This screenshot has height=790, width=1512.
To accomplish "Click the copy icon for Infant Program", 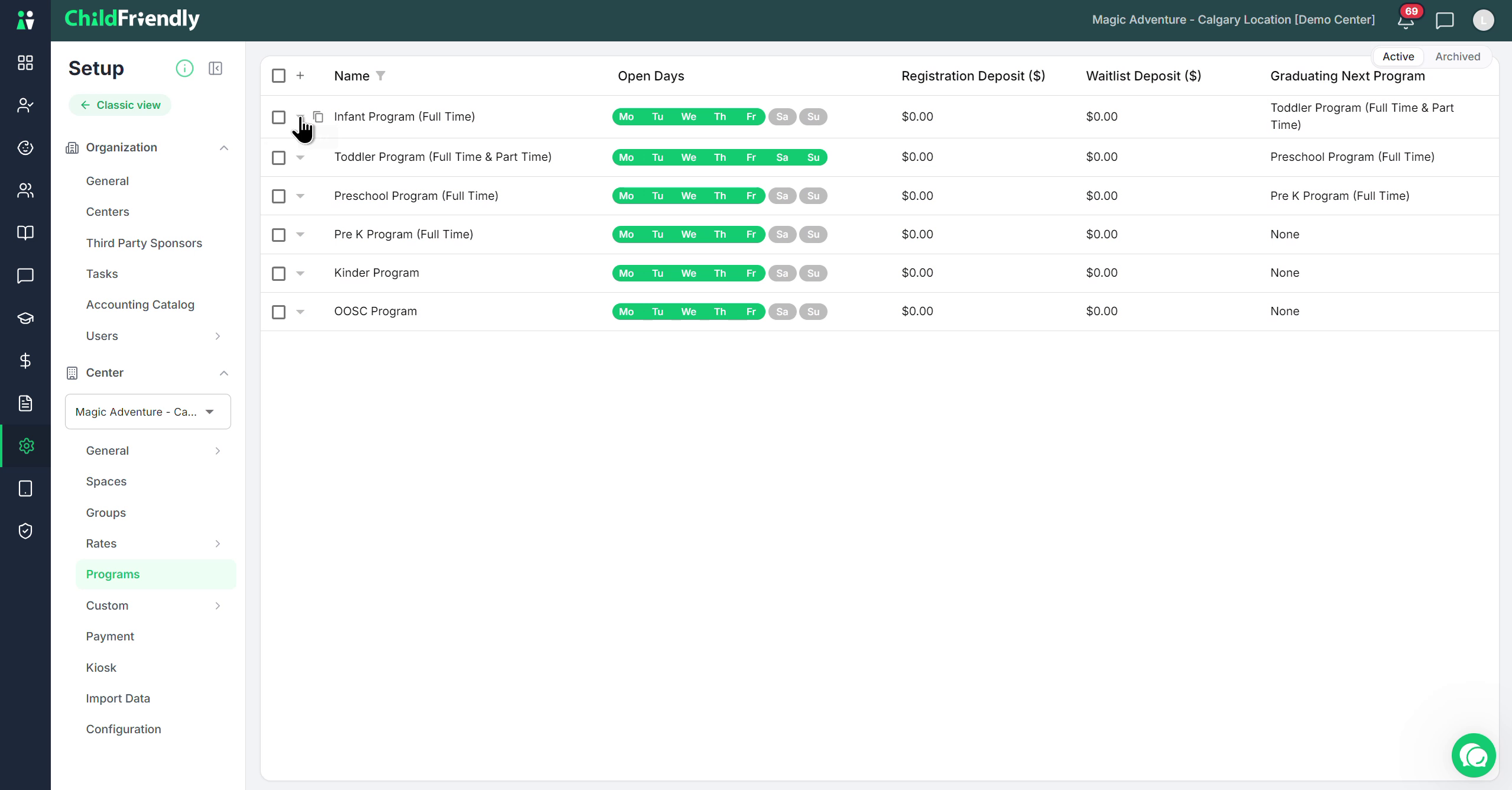I will click(318, 117).
